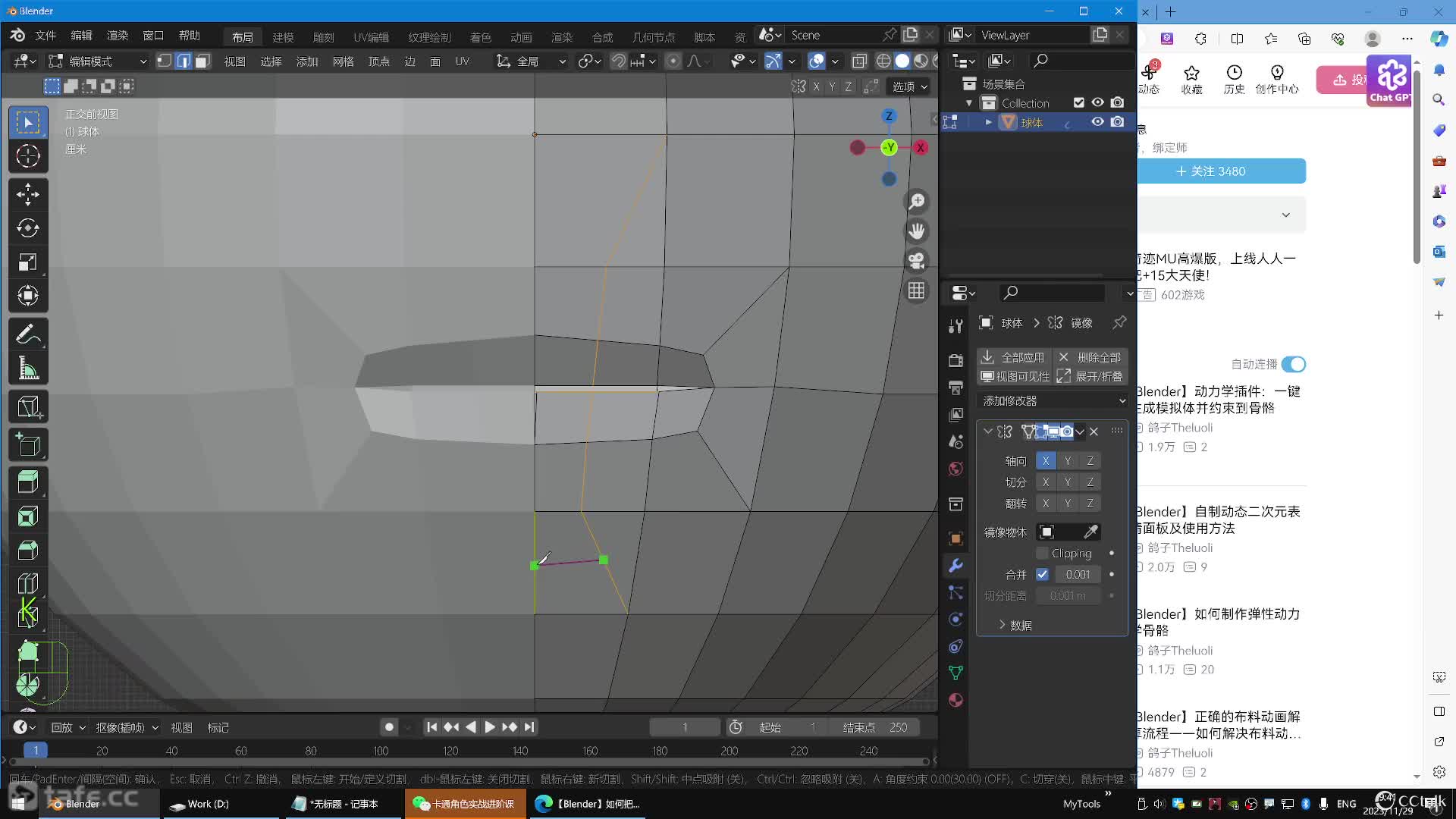The height and width of the screenshot is (819, 1456).
Task: Select the Extrude Region tool
Action: click(x=28, y=483)
